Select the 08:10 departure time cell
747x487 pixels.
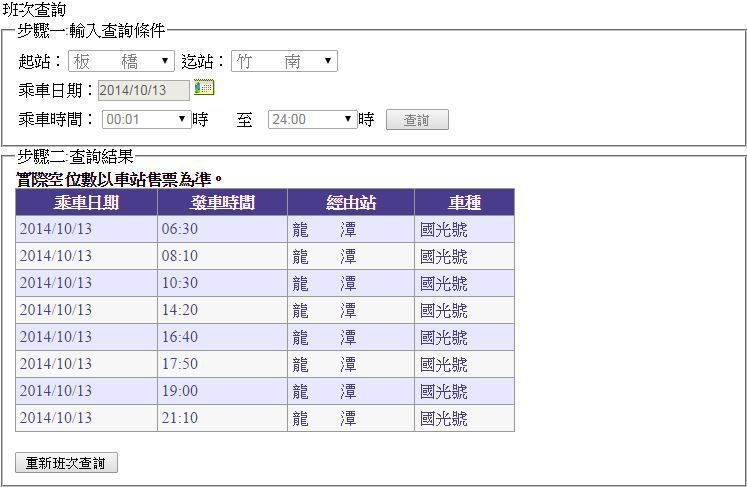tap(180, 257)
